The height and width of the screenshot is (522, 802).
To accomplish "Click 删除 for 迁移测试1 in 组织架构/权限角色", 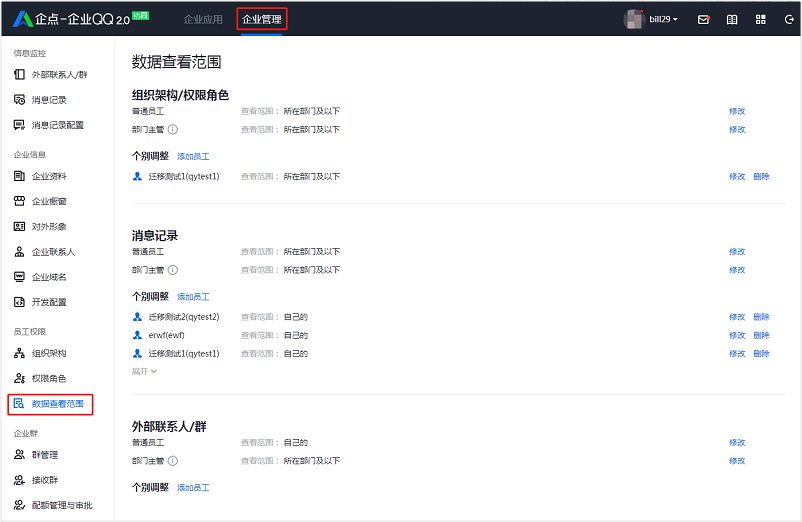I will [762, 176].
